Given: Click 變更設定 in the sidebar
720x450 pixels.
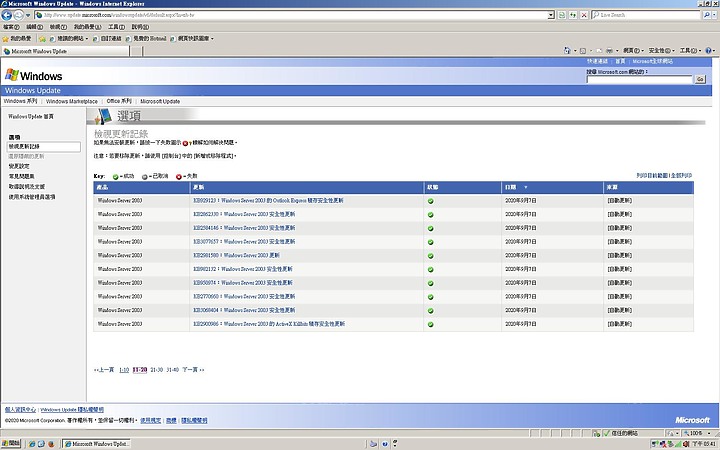Looking at the screenshot, I should [19, 166].
